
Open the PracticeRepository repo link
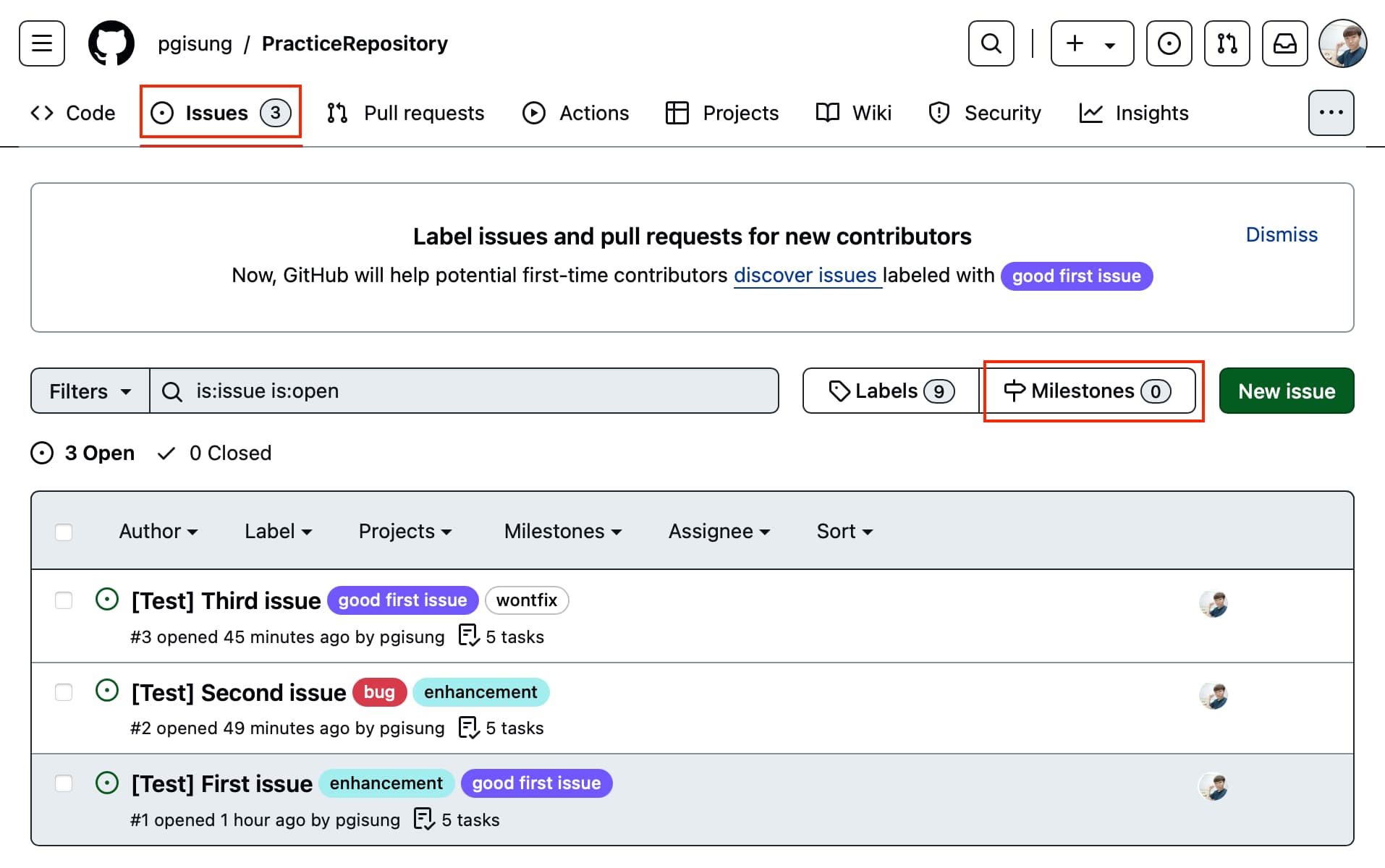tap(355, 43)
